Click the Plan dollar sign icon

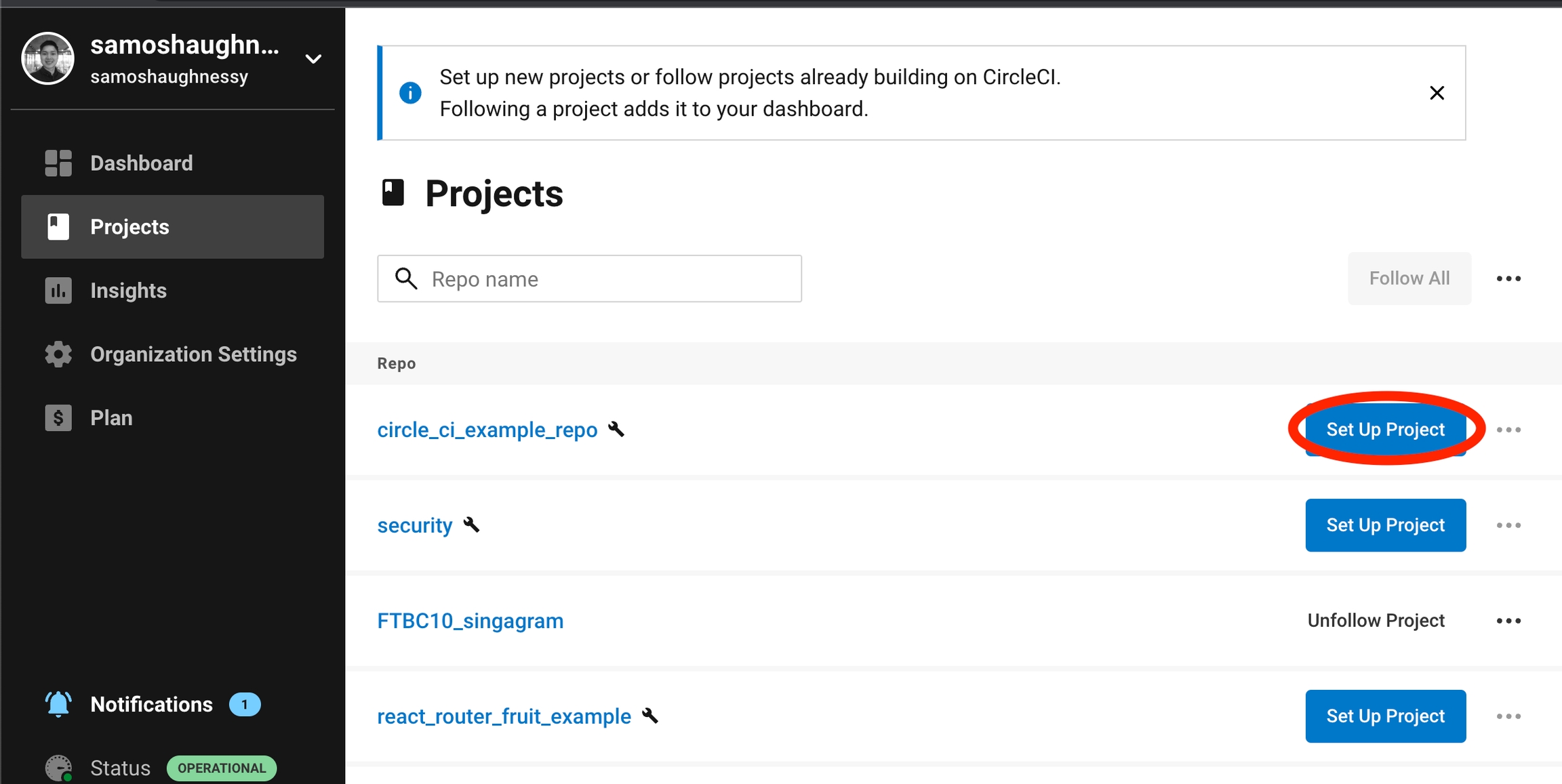click(x=58, y=418)
